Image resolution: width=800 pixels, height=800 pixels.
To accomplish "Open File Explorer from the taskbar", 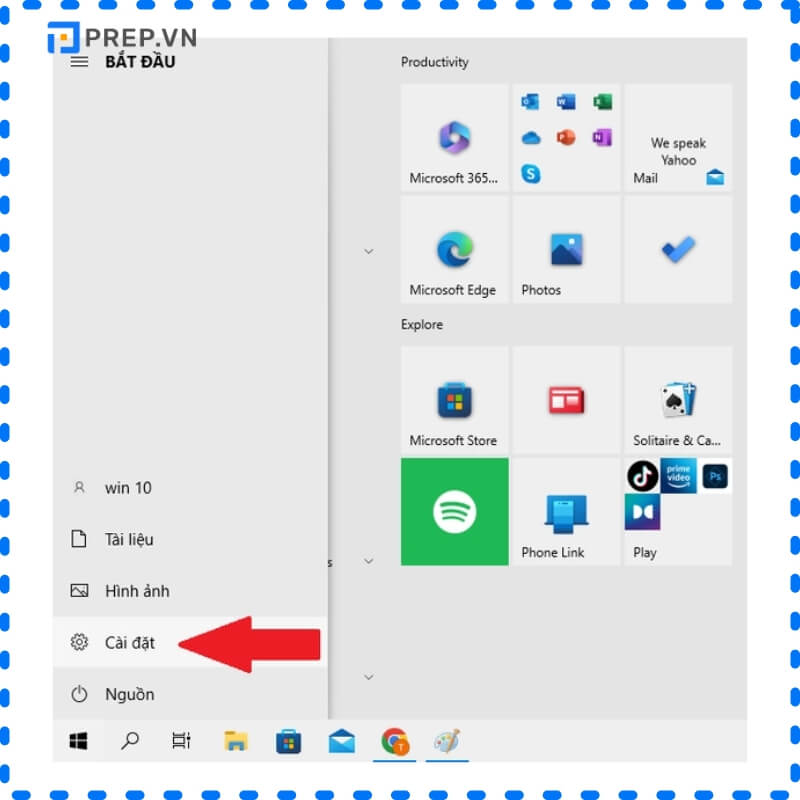I will [236, 741].
